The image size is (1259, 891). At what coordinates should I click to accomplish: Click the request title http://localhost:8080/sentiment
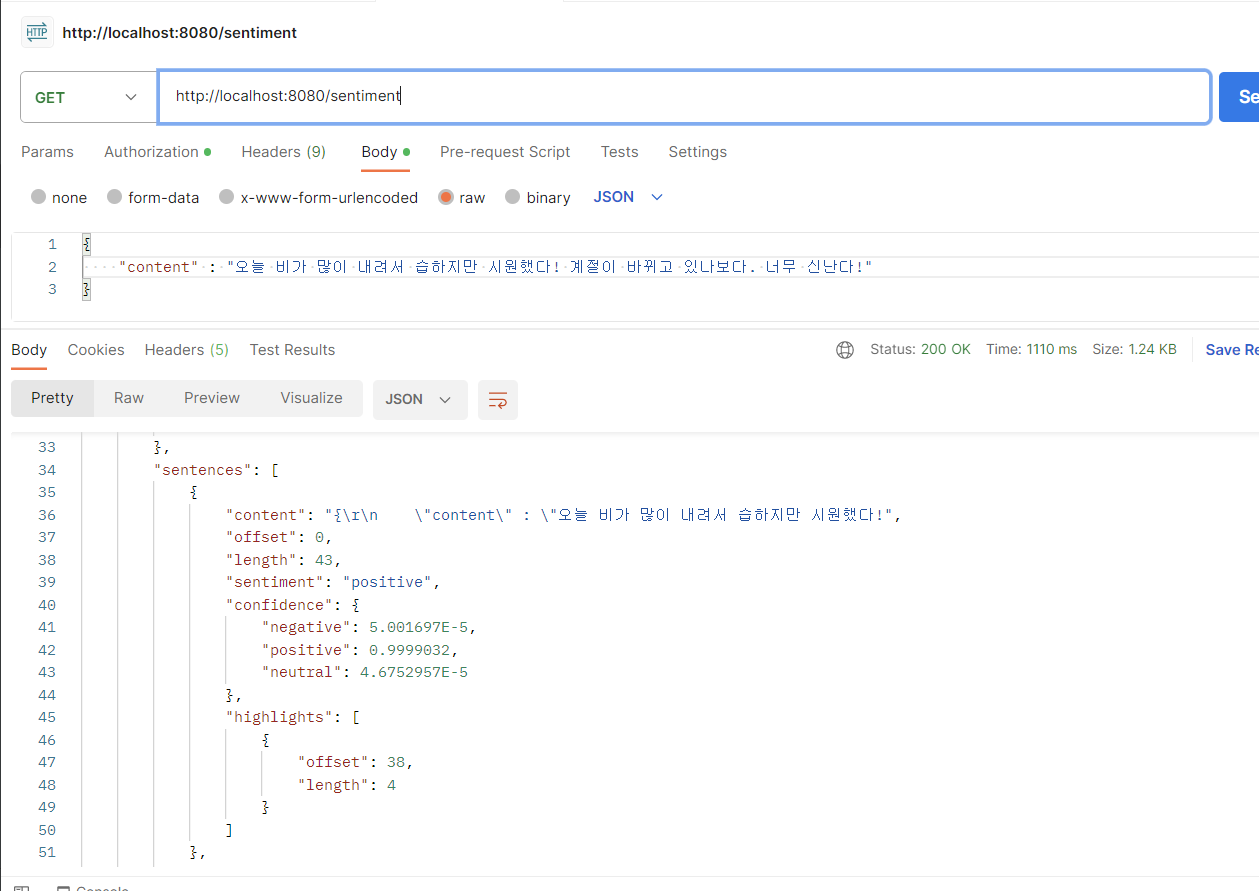(x=180, y=33)
